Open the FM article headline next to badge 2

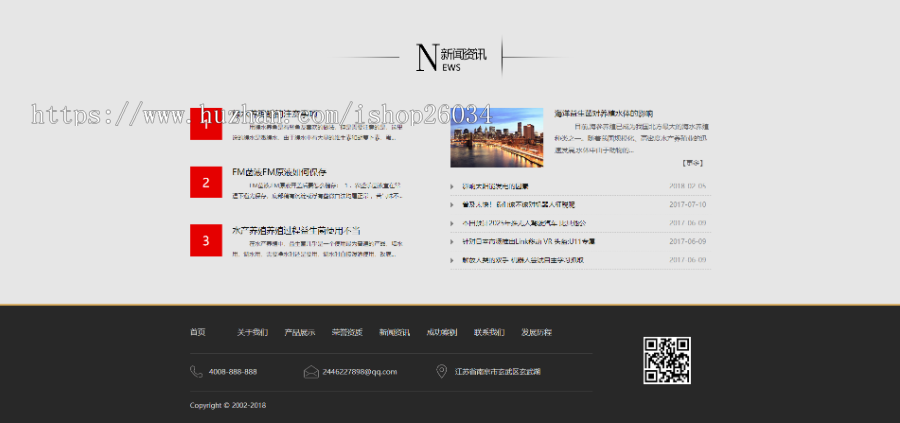[279, 172]
